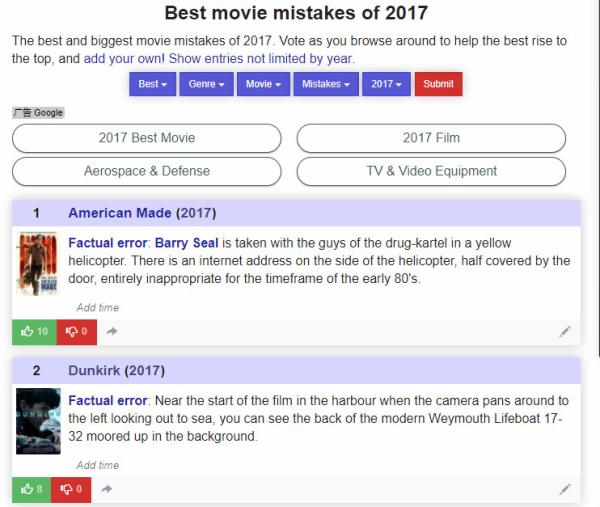Expand the Mistakes dropdown
600x507 pixels.
tap(324, 84)
